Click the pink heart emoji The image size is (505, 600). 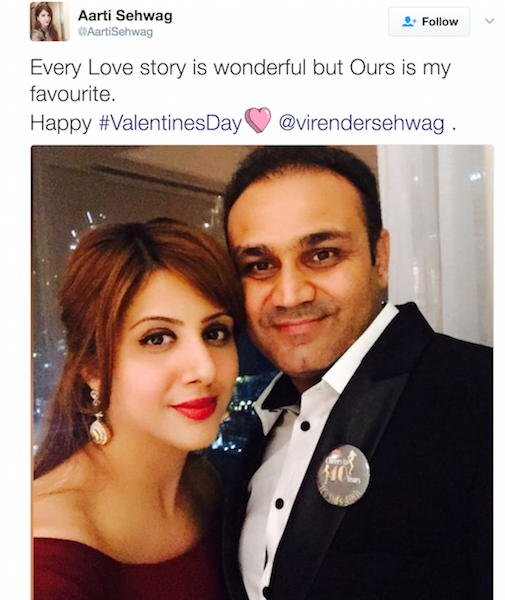[258, 120]
